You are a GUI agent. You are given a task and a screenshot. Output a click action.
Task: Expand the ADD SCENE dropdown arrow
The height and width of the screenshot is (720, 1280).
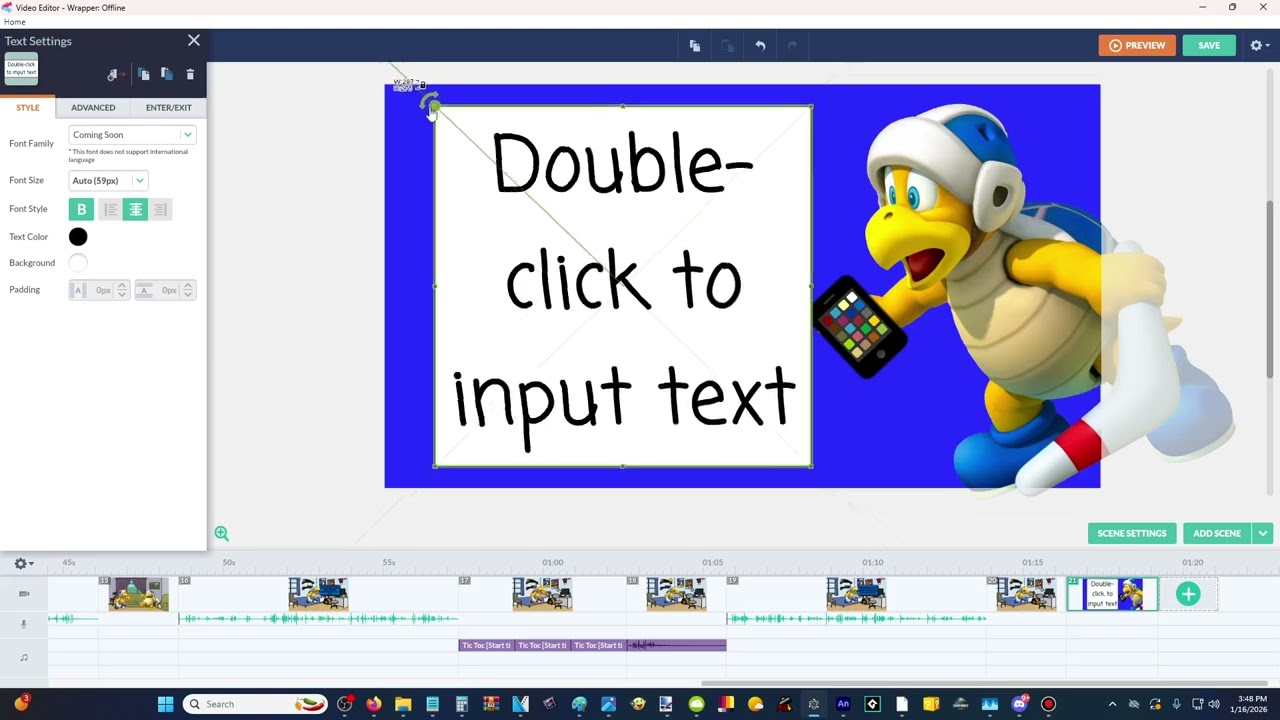point(1263,533)
